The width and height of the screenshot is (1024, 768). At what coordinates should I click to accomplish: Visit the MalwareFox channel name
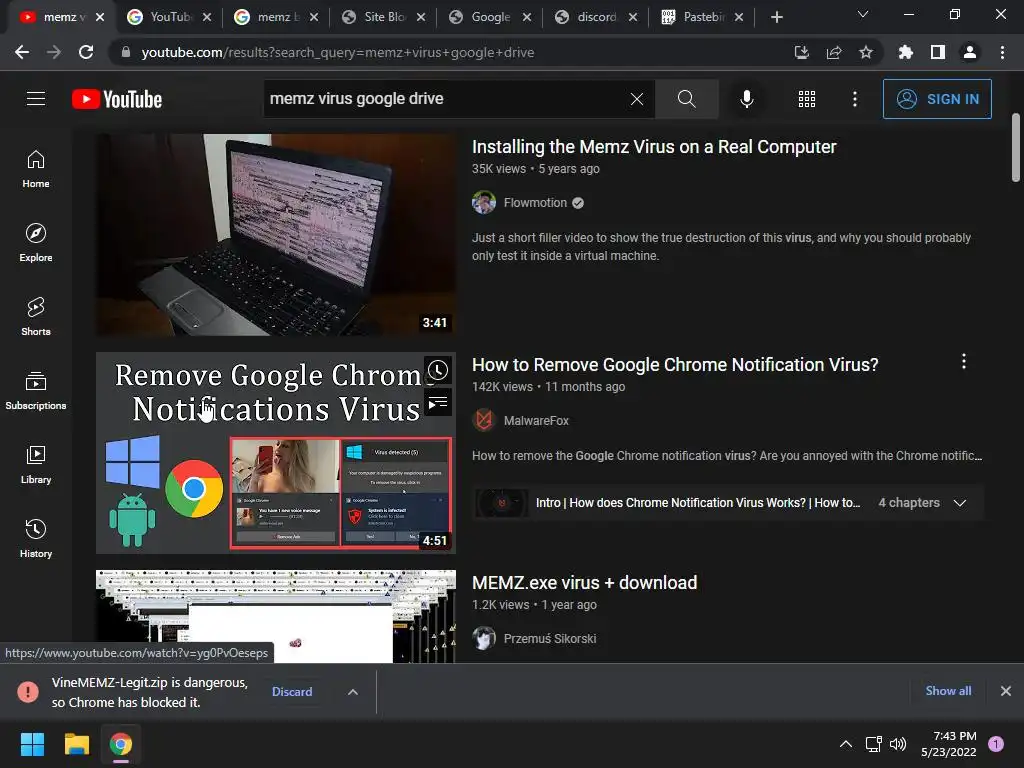536,421
